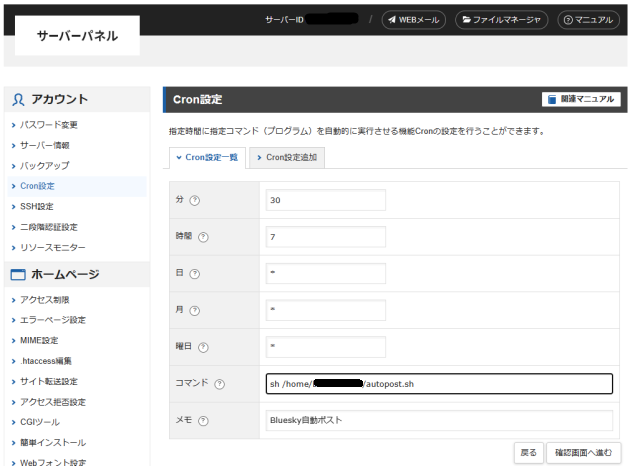Switch to Cron設定追加 tab
The height and width of the screenshot is (466, 640).
point(287,158)
